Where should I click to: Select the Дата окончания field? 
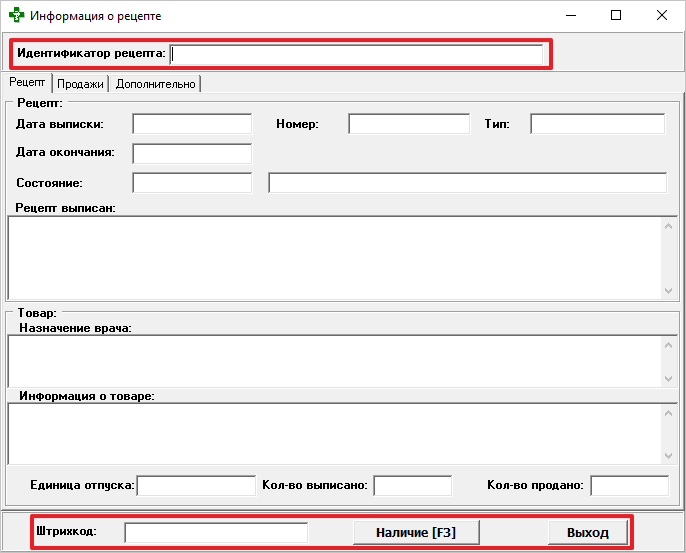(x=192, y=153)
